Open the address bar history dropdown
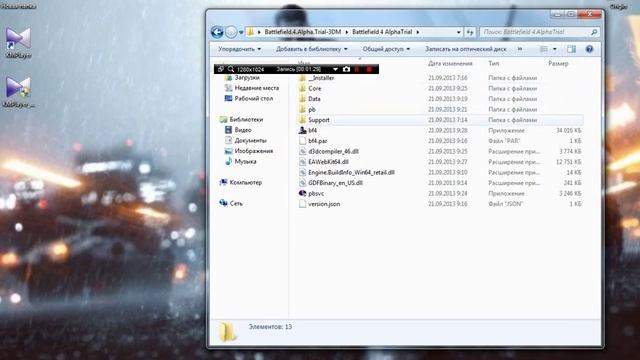 pyautogui.click(x=458, y=32)
